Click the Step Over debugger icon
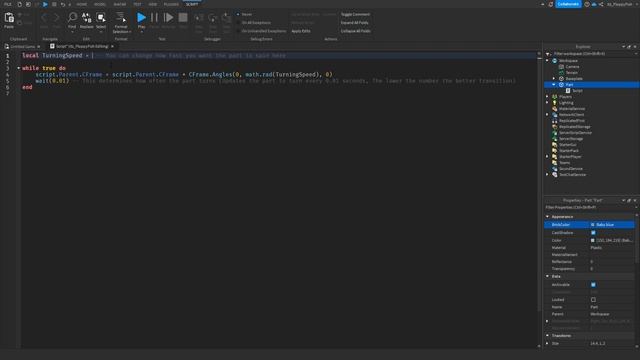This screenshot has width=640, height=360. click(x=213, y=18)
